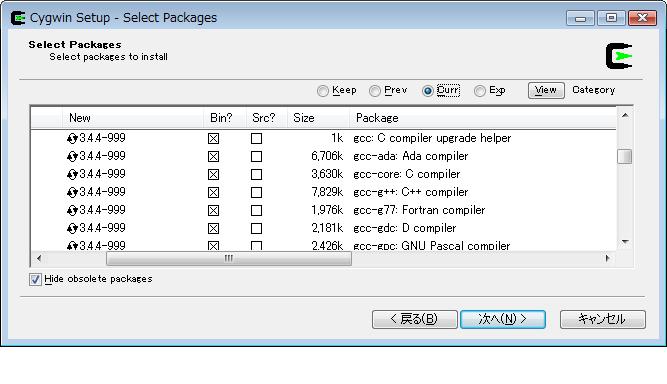Cycle version icon for gcc-g77 Fortran compiler
Image resolution: width=667 pixels, height=384 pixels.
tap(72, 210)
